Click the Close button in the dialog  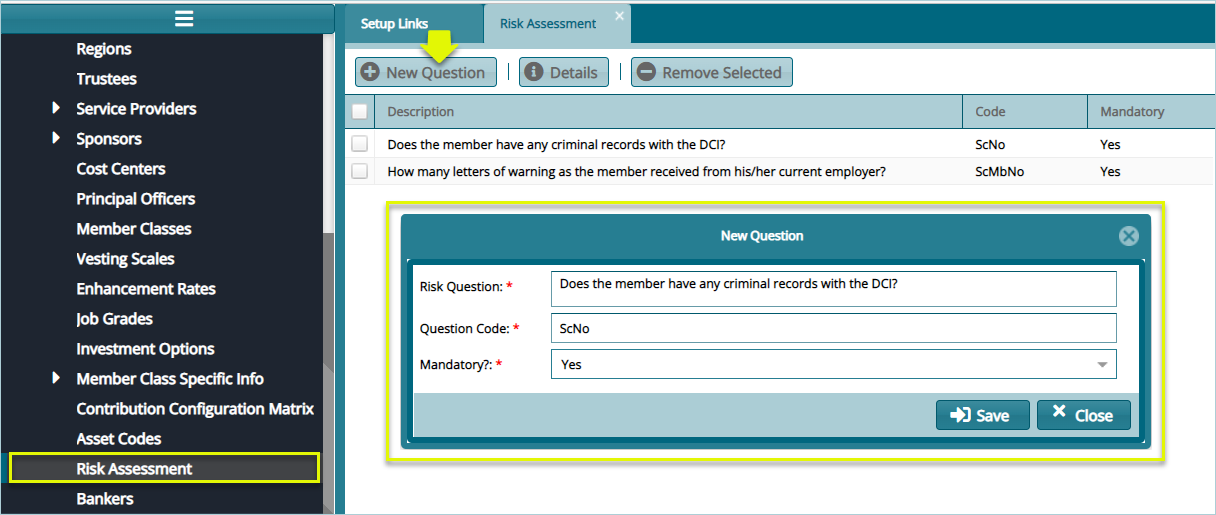click(x=1083, y=415)
